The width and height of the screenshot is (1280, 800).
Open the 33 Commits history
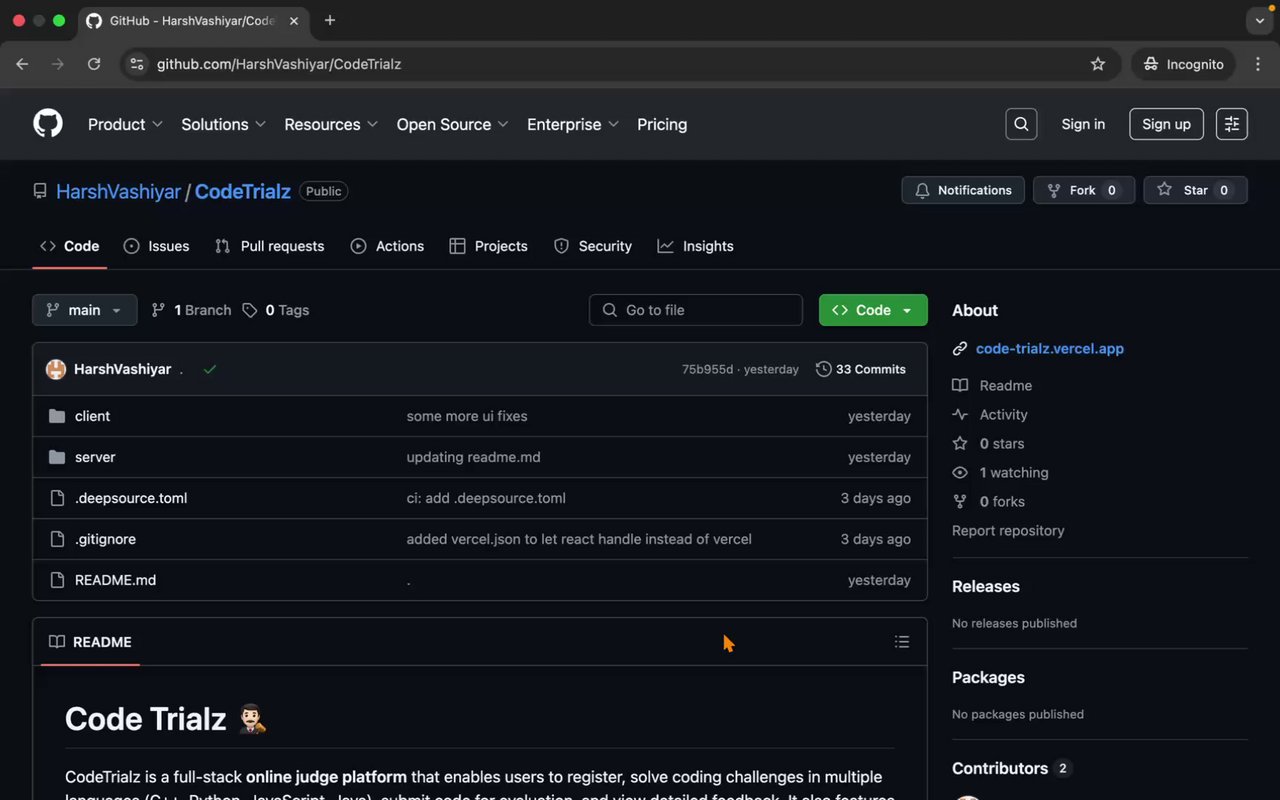click(x=861, y=369)
